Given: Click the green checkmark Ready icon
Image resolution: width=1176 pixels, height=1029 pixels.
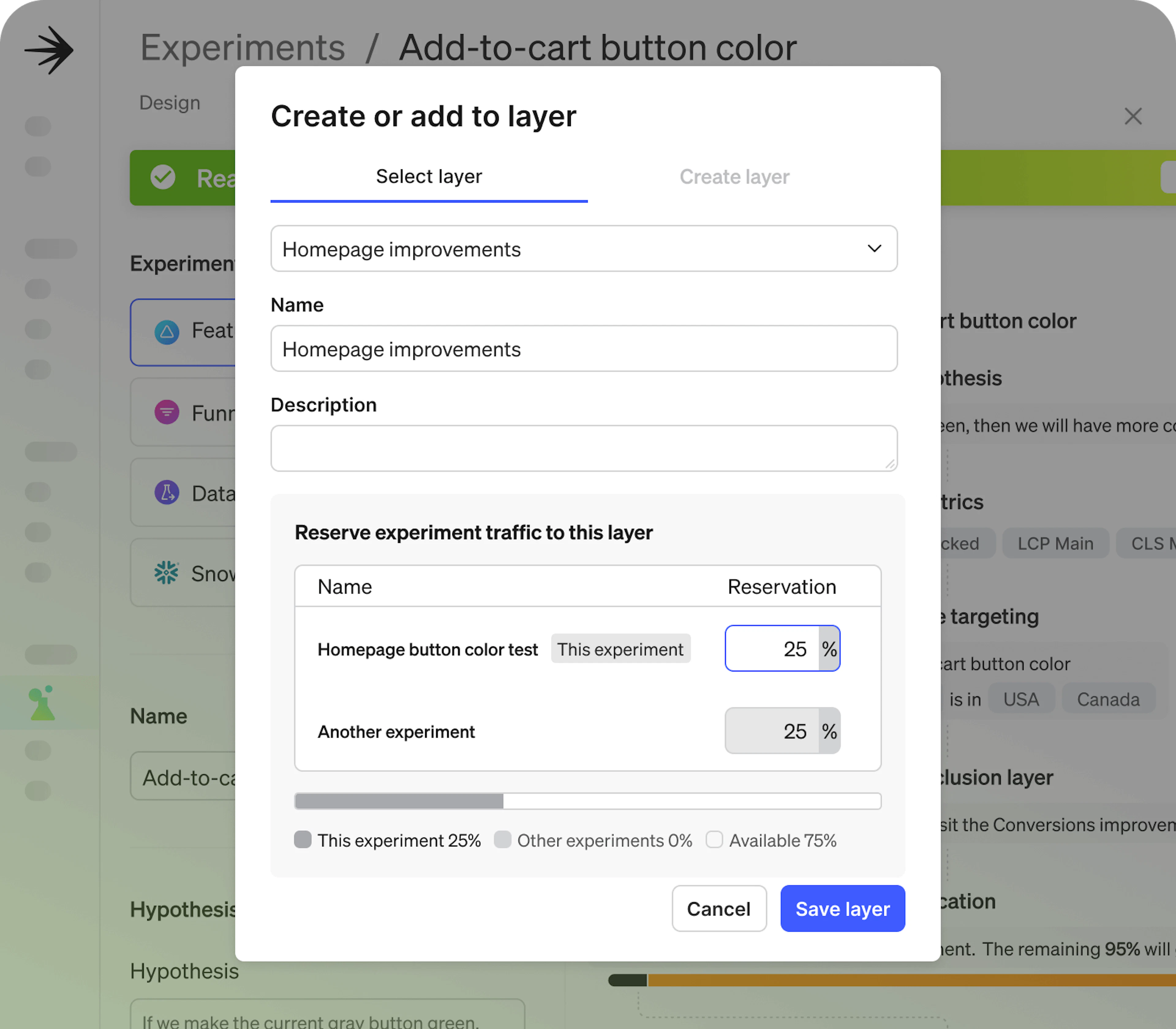Looking at the screenshot, I should click(163, 177).
